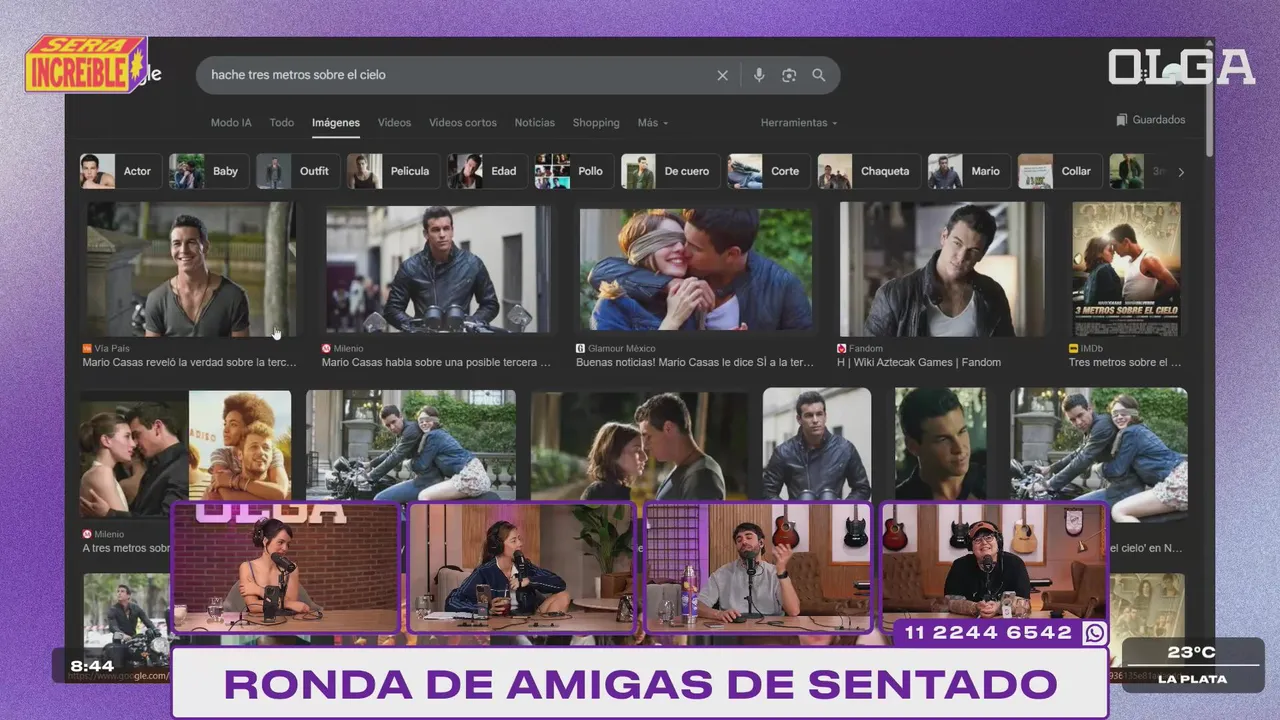Expand the Más dropdown
The width and height of the screenshot is (1280, 720).
coord(653,123)
